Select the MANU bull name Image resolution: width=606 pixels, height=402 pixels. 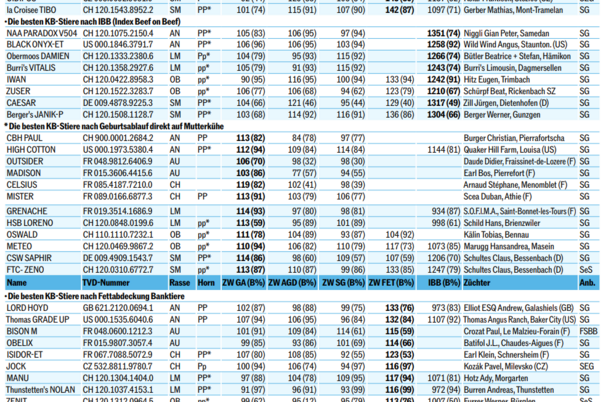(x=18, y=378)
